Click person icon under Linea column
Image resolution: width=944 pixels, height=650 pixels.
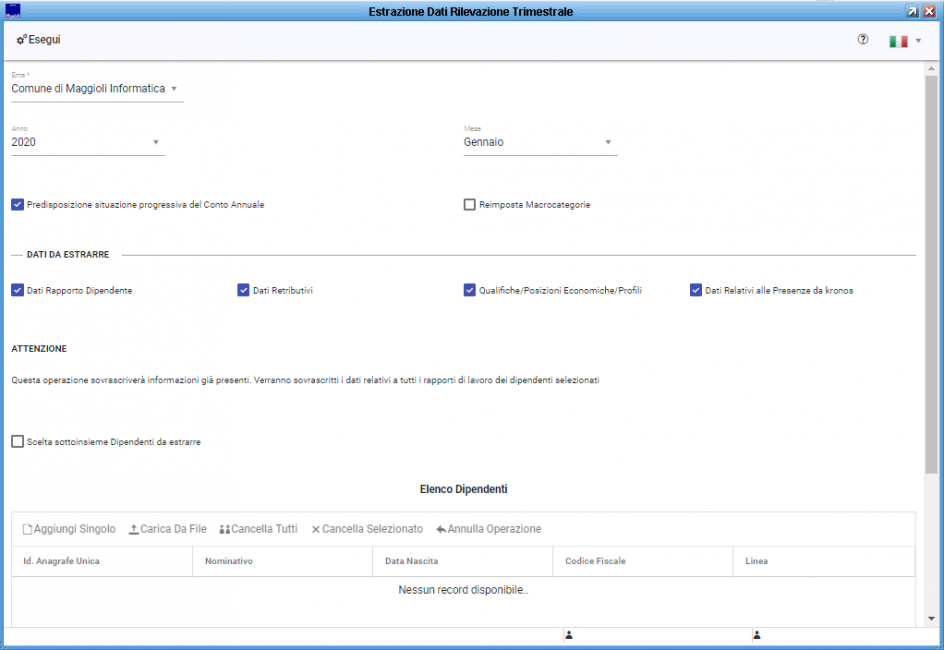pyautogui.click(x=757, y=635)
